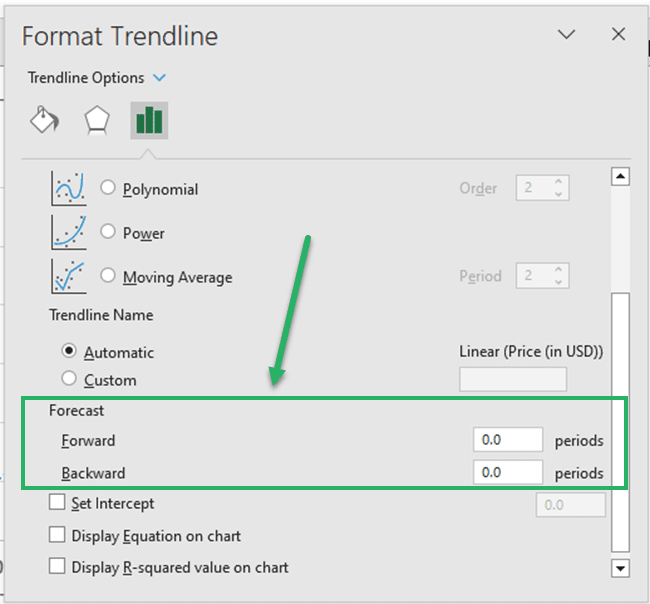Open the task pane options chevron
Viewport: 650px width, 604px height.
tap(566, 34)
